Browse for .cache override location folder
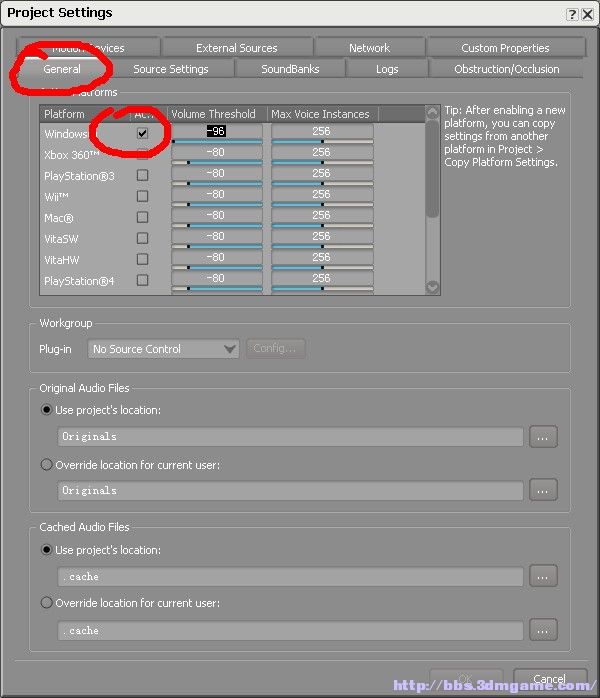This screenshot has height=698, width=600. tap(543, 630)
